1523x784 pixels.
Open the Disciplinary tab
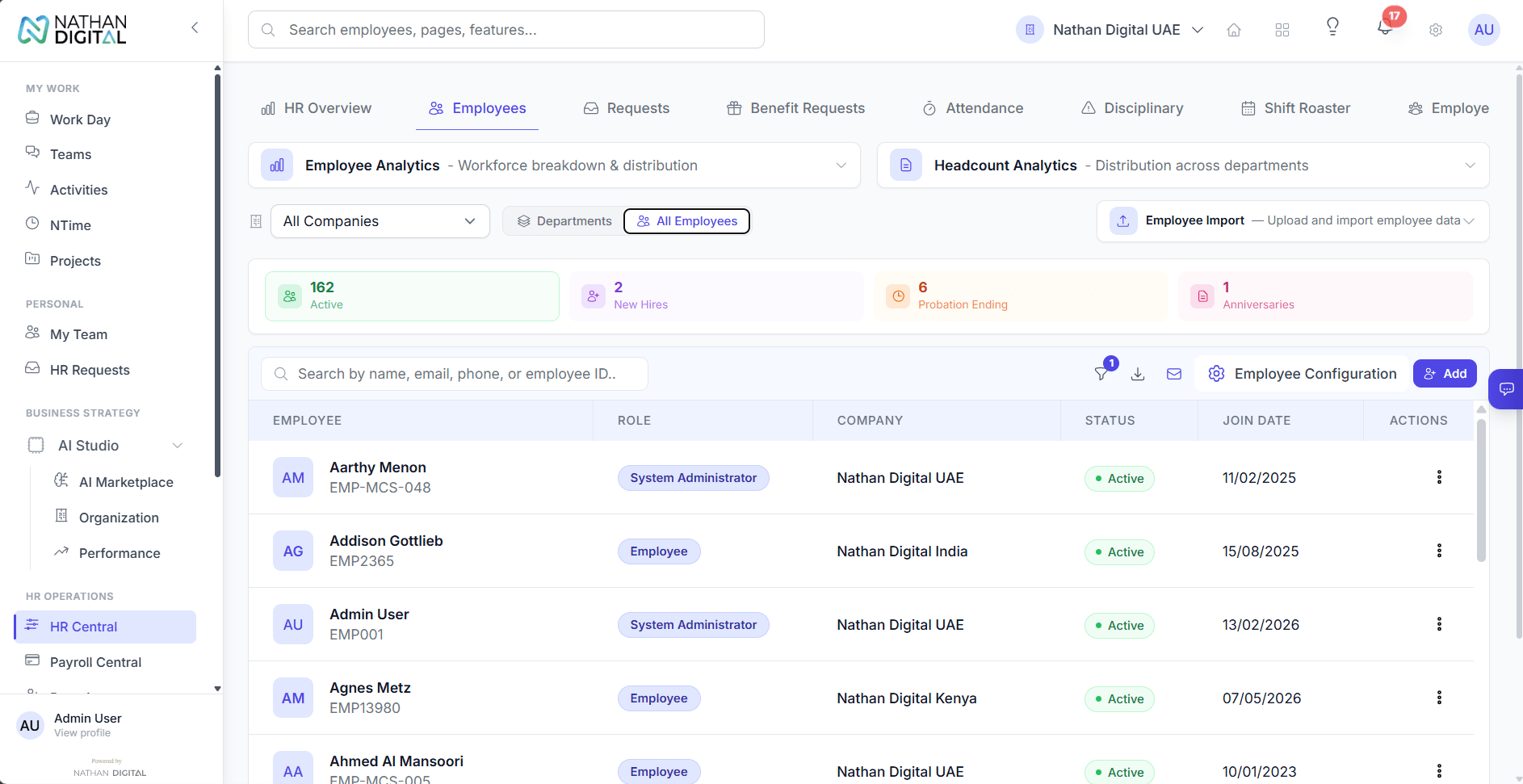click(1132, 108)
